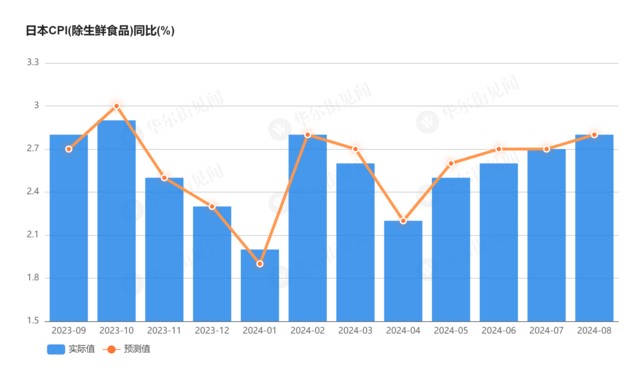The image size is (640, 369).
Task: Click the orange 预测值 legend marker
Action: [111, 349]
